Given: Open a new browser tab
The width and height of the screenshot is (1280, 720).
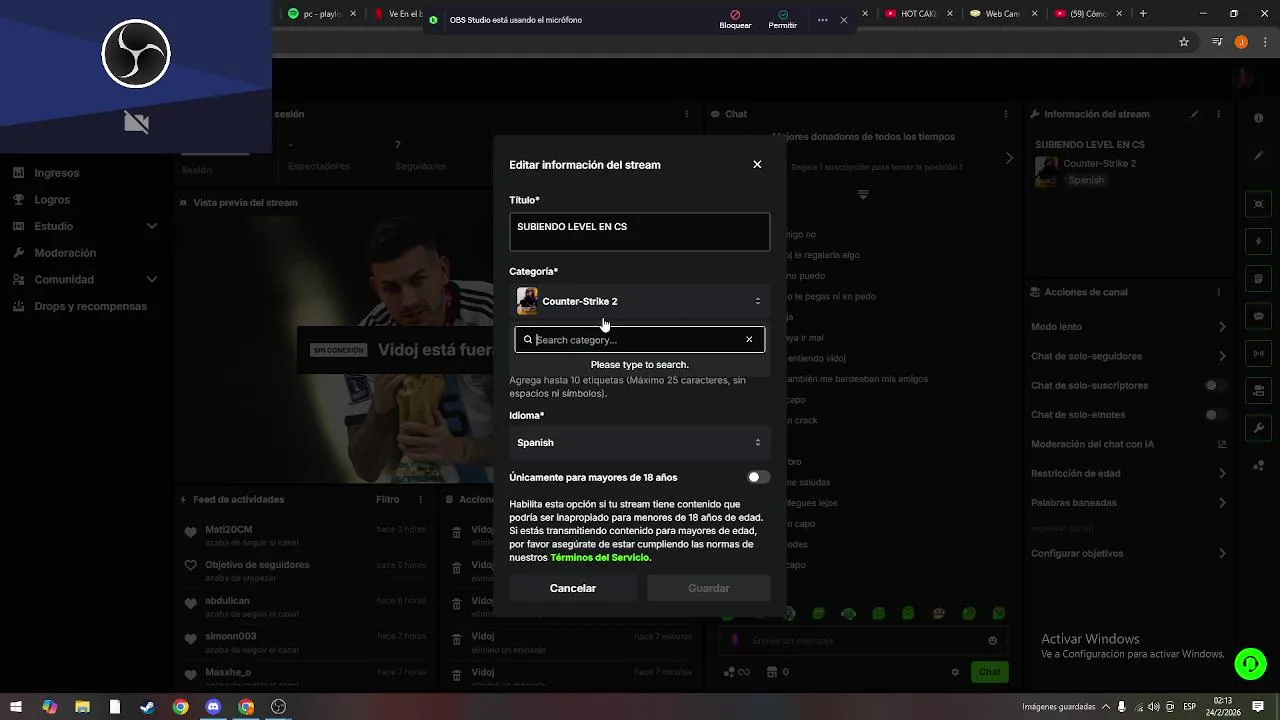Looking at the screenshot, I should coord(1143,14).
